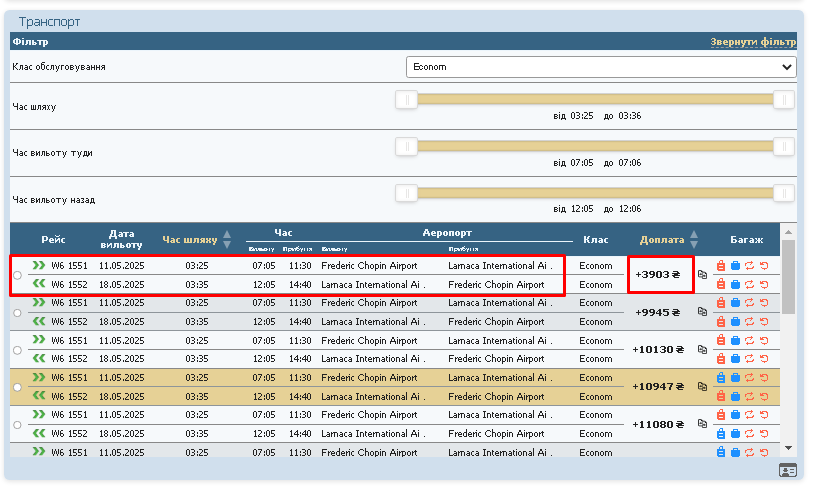The image size is (825, 493).
Task: Click the scroll down arrow of the flights table
Action: click(x=788, y=448)
